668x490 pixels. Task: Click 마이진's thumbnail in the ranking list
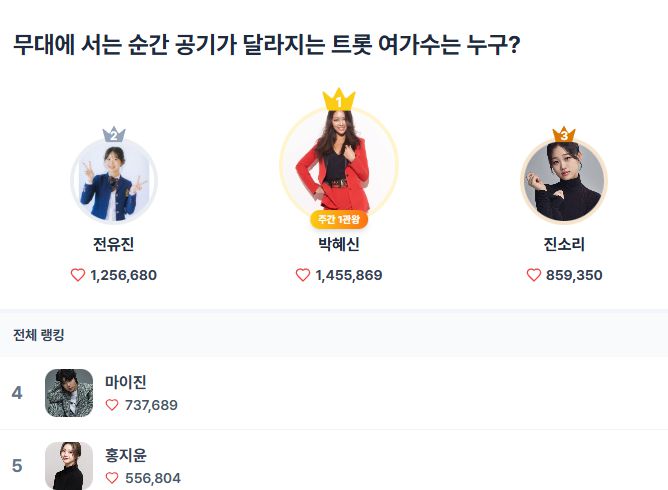coord(69,393)
